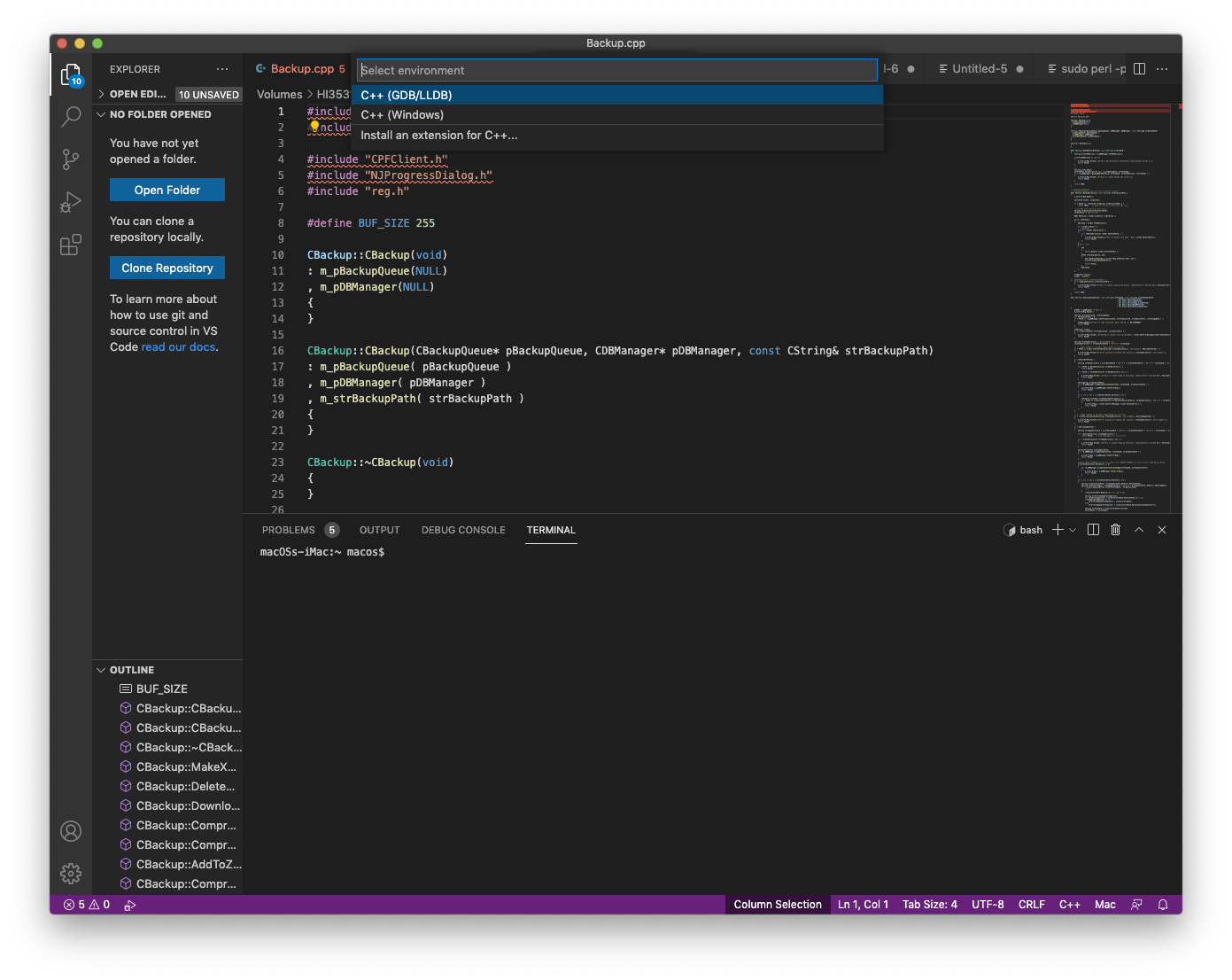1232x980 pixels.
Task: Select CBackup::Downlo... outline item
Action: 167,805
